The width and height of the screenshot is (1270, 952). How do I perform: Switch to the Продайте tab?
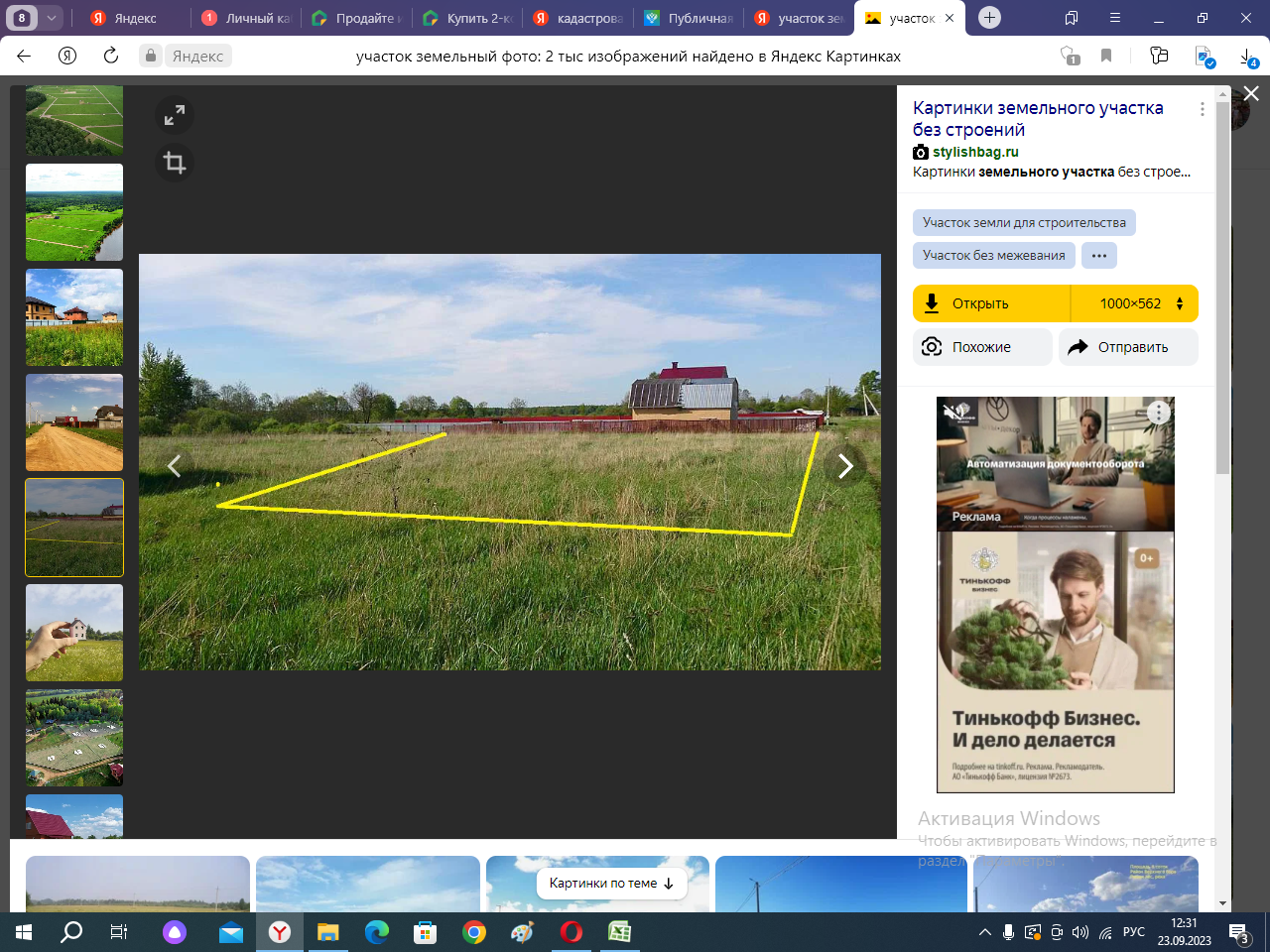(356, 18)
